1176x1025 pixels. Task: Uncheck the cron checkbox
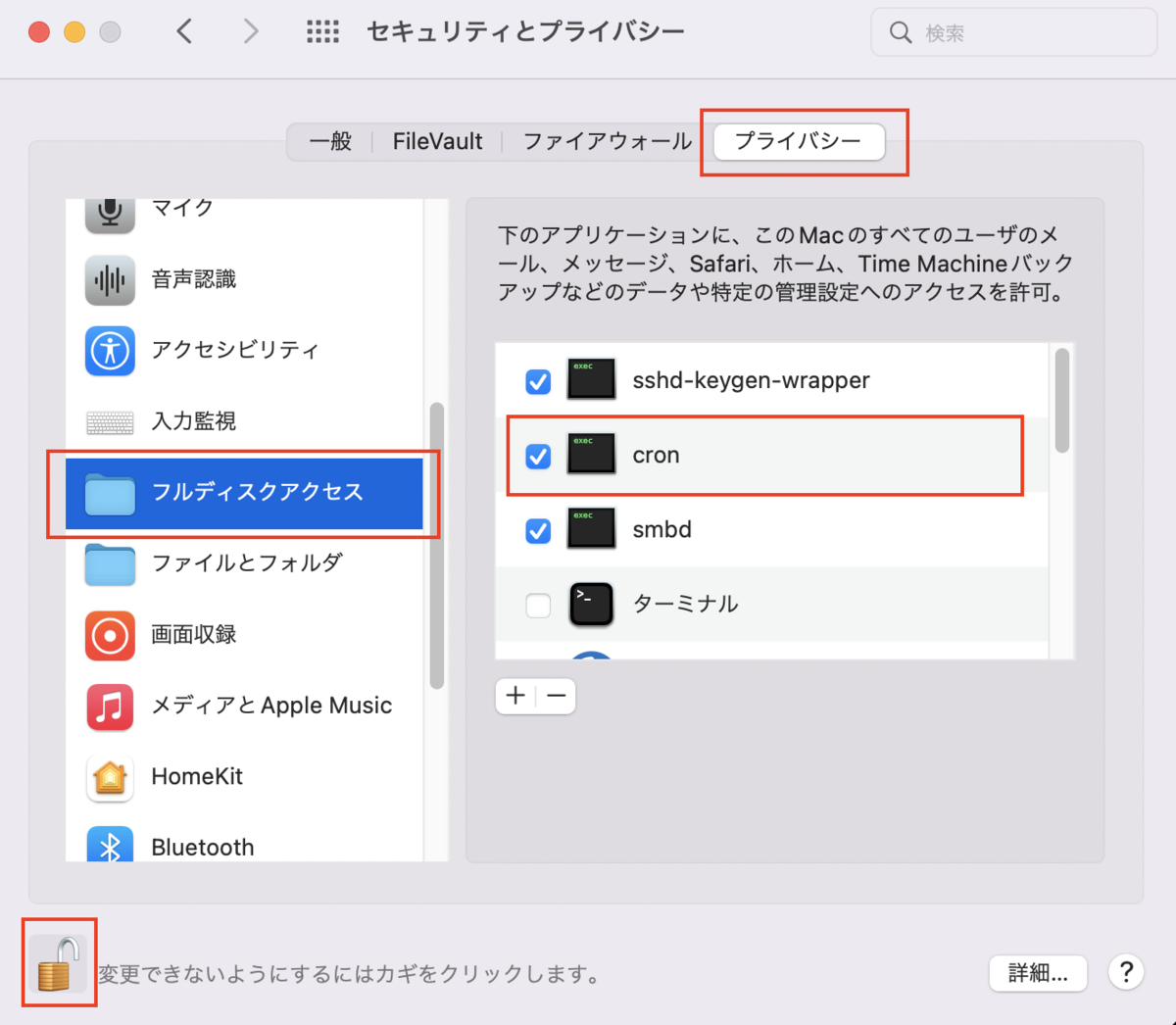pos(538,456)
